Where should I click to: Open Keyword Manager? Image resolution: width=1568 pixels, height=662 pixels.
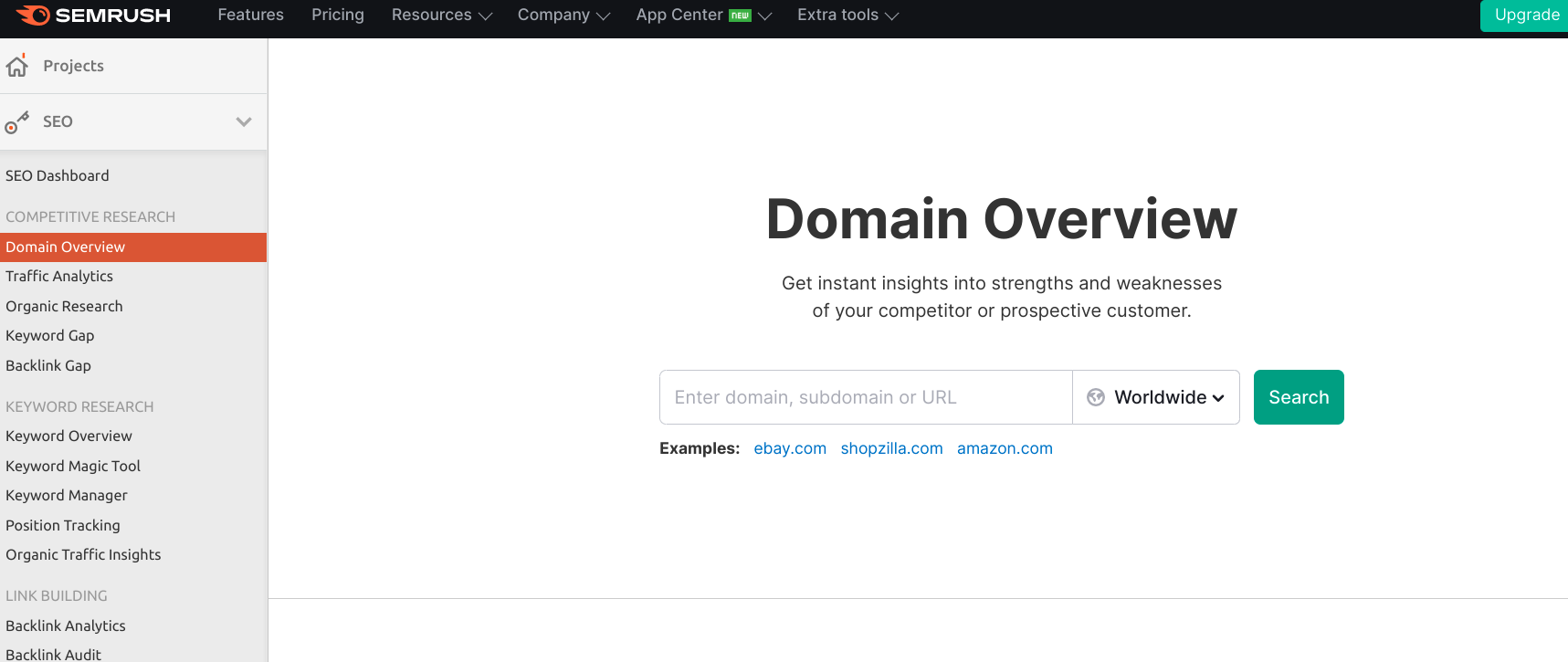point(67,495)
